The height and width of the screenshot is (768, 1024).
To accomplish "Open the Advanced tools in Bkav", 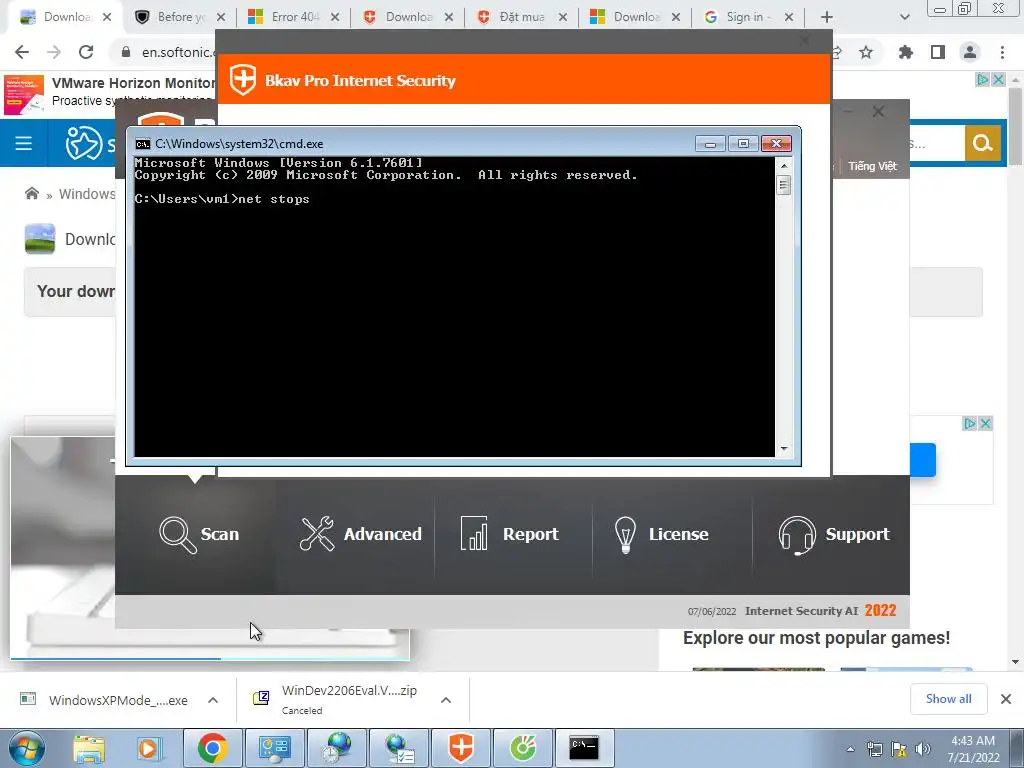I will coord(360,534).
